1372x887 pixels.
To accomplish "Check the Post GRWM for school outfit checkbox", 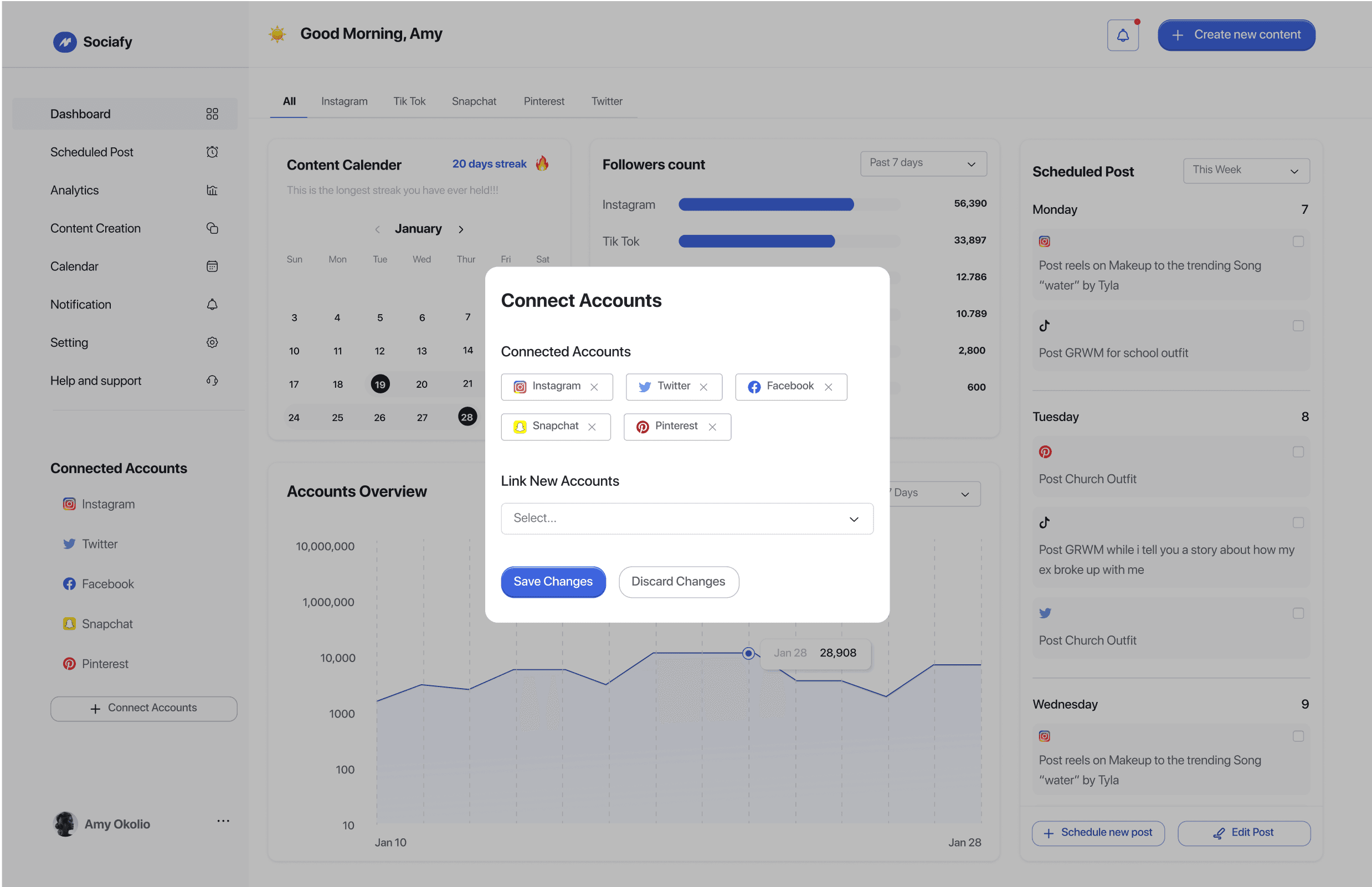I will pos(1298,326).
